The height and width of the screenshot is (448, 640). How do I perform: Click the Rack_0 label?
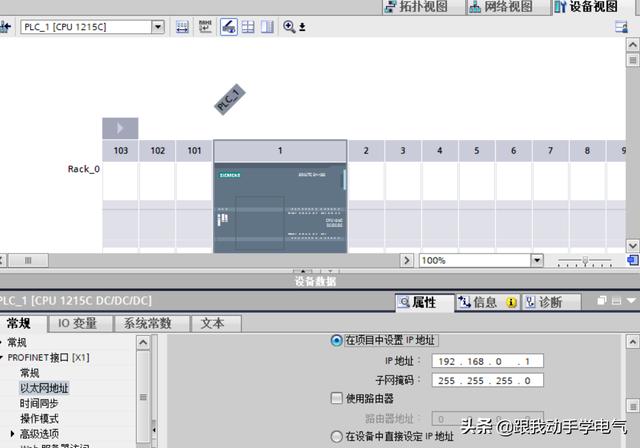84,169
